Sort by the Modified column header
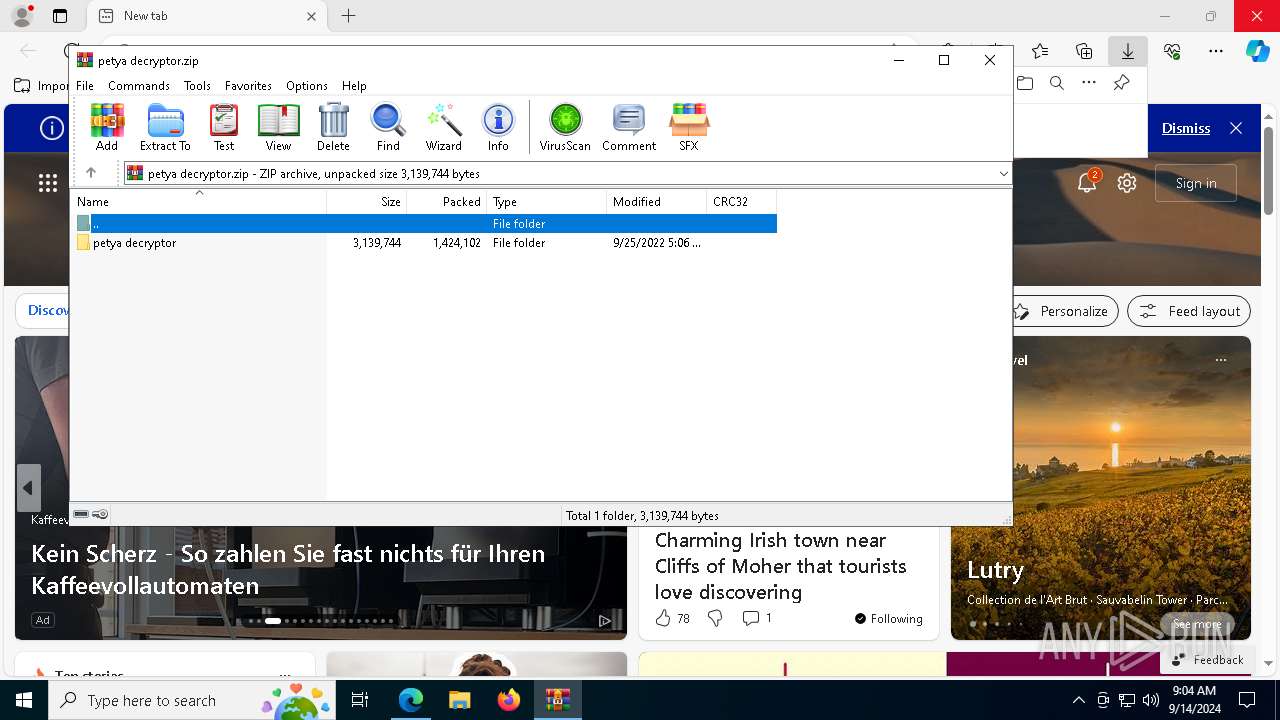The width and height of the screenshot is (1280, 720). [657, 202]
